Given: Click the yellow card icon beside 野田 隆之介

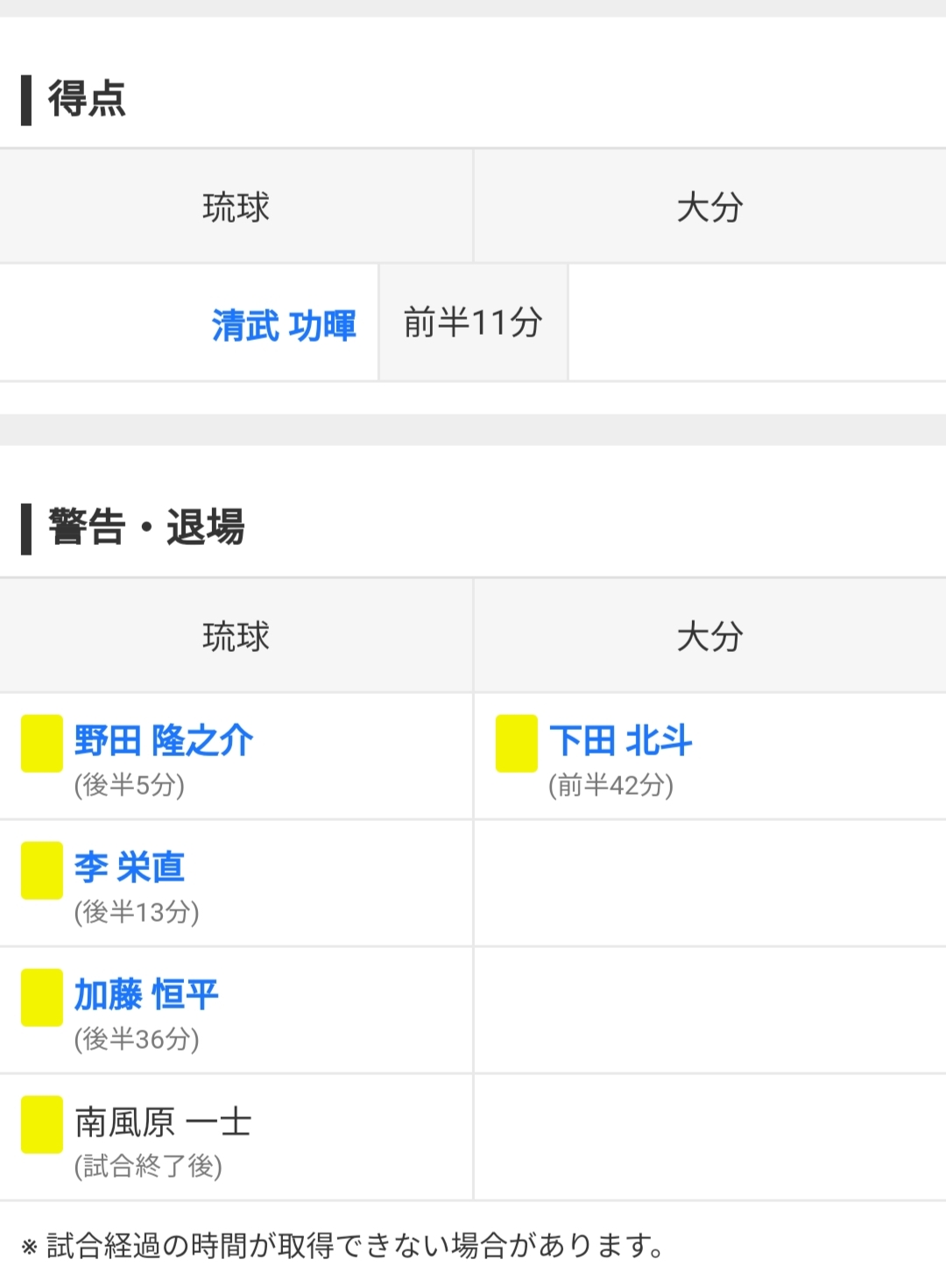Looking at the screenshot, I should (x=41, y=743).
